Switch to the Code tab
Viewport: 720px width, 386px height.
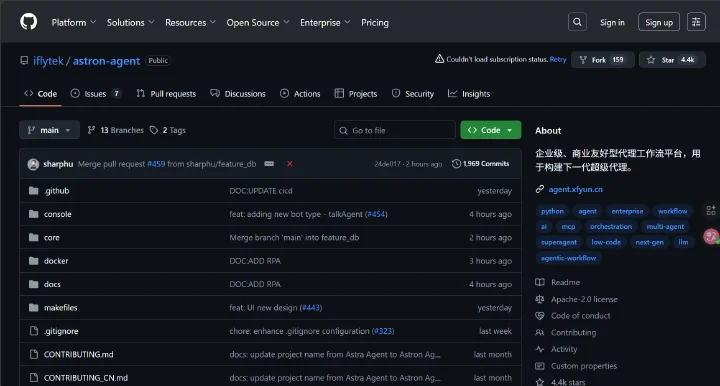pyautogui.click(x=40, y=94)
